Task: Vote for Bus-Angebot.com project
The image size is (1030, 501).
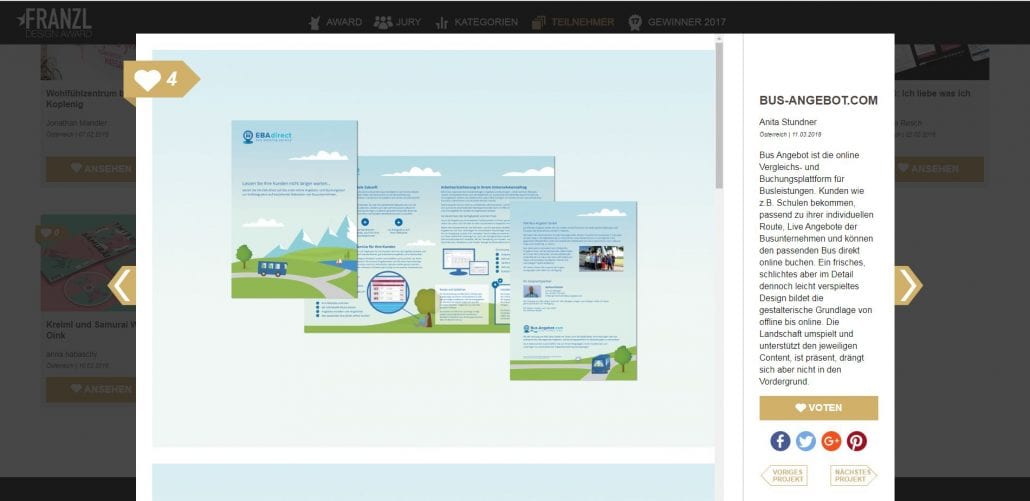Action: [818, 408]
